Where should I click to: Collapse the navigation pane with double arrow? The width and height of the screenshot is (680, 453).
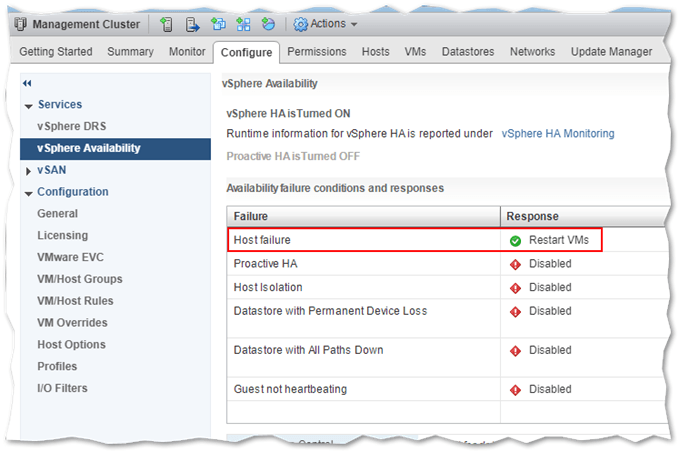pos(27,83)
